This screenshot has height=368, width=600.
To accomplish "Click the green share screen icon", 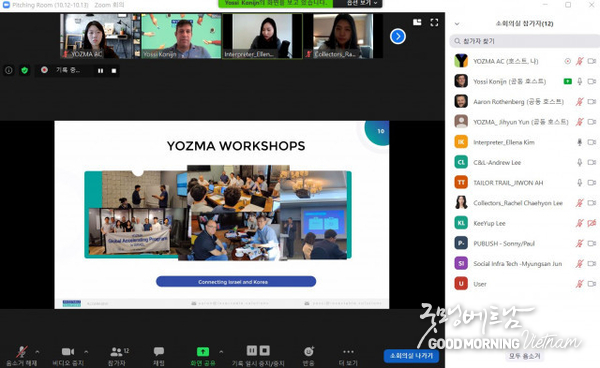I will pos(203,351).
